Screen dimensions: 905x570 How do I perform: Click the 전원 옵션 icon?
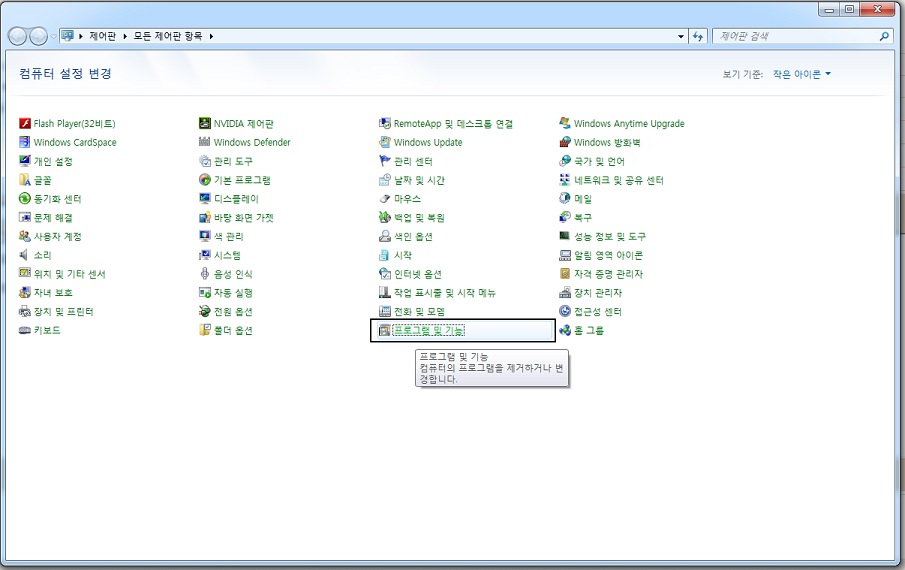(205, 312)
